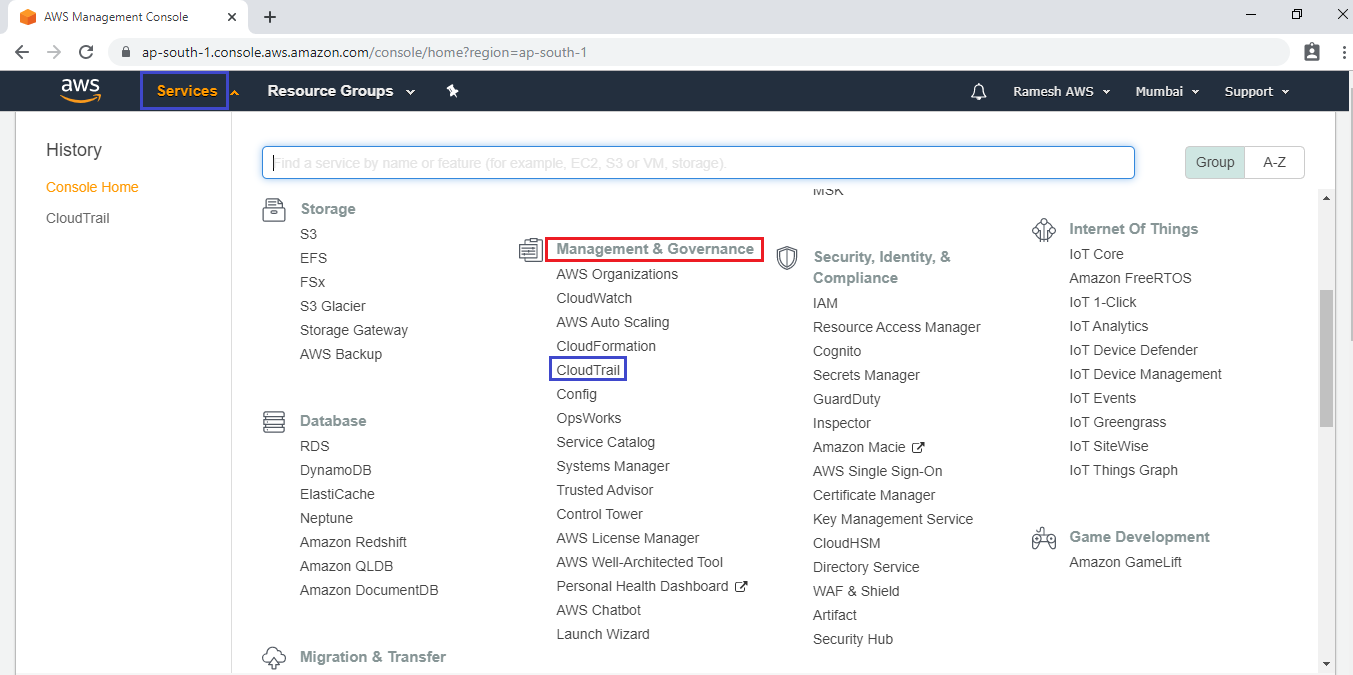Click the pin shortcuts icon
Screen dimensions: 1353x675
[x=452, y=91]
